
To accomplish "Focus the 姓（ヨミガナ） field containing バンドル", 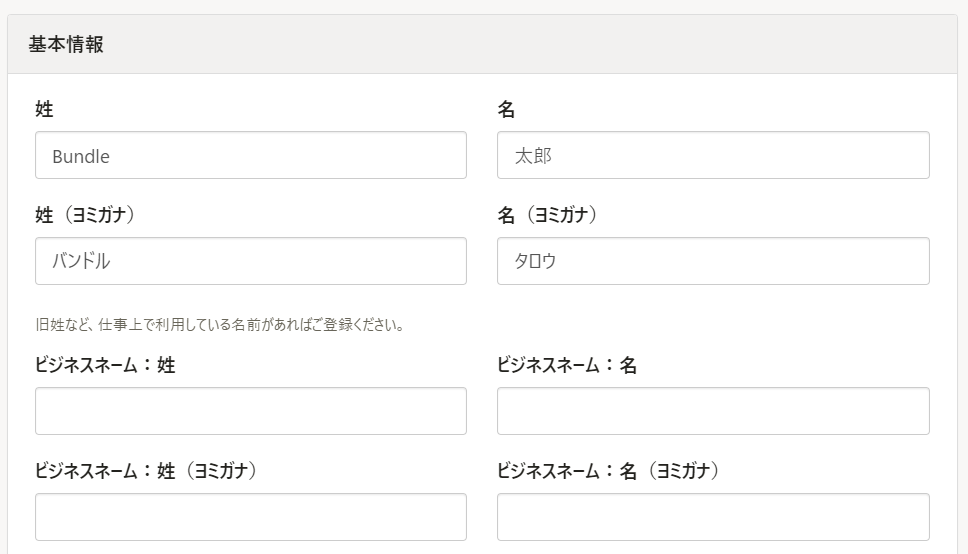I will pos(250,261).
